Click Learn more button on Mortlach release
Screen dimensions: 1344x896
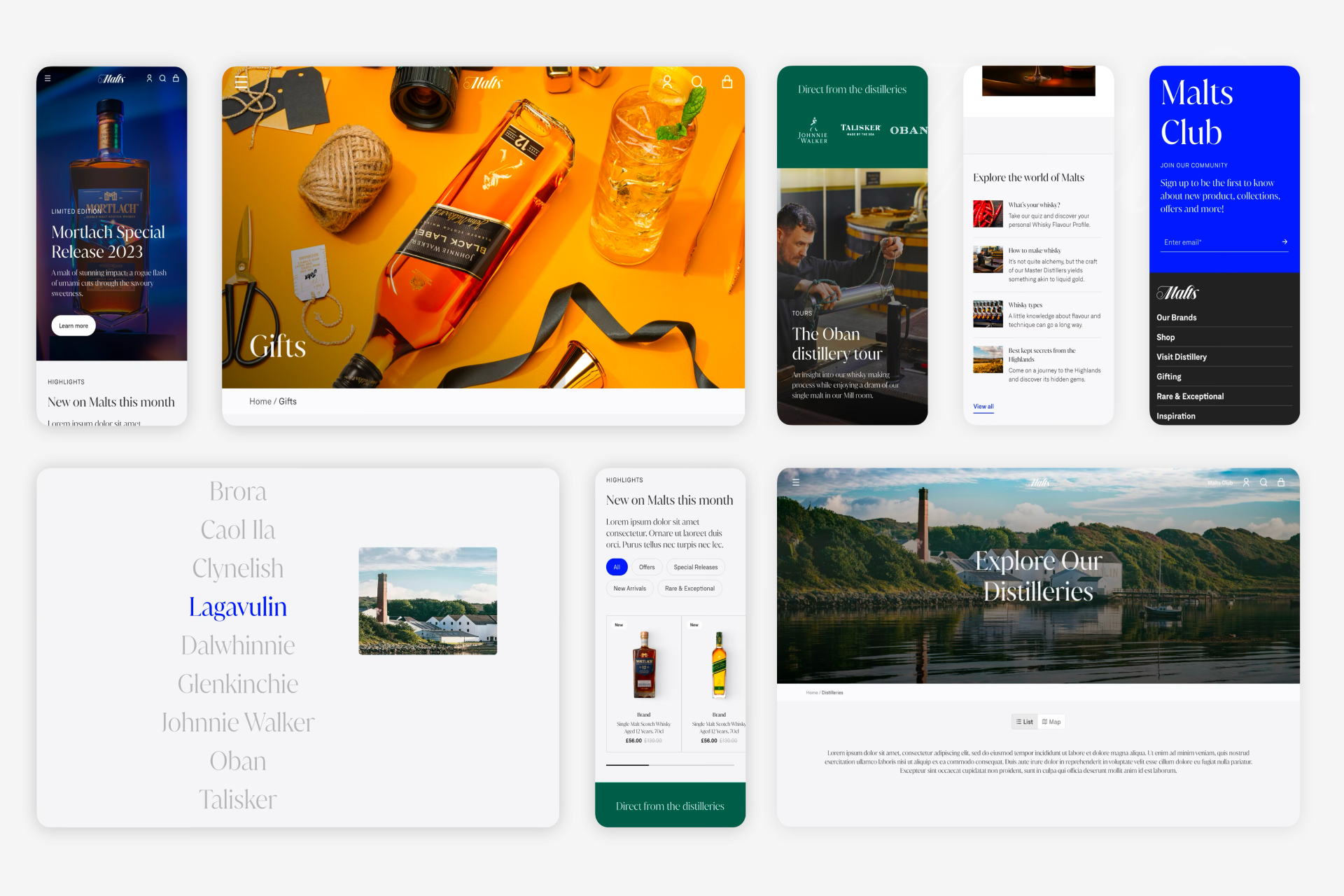pyautogui.click(x=73, y=325)
